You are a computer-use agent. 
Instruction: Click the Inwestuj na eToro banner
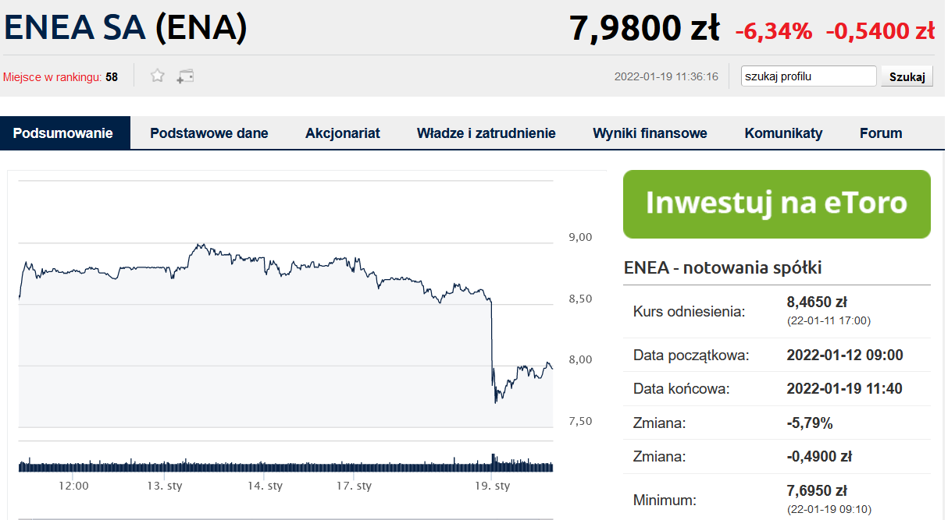click(776, 203)
